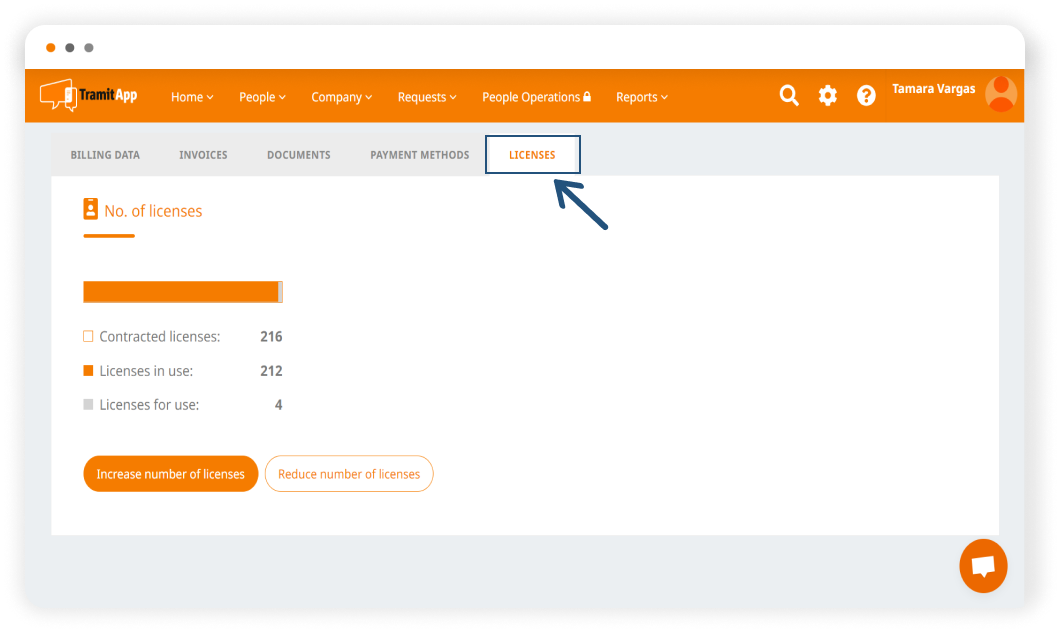The image size is (1061, 633).
Task: Open the chat support bubble
Action: (x=983, y=567)
